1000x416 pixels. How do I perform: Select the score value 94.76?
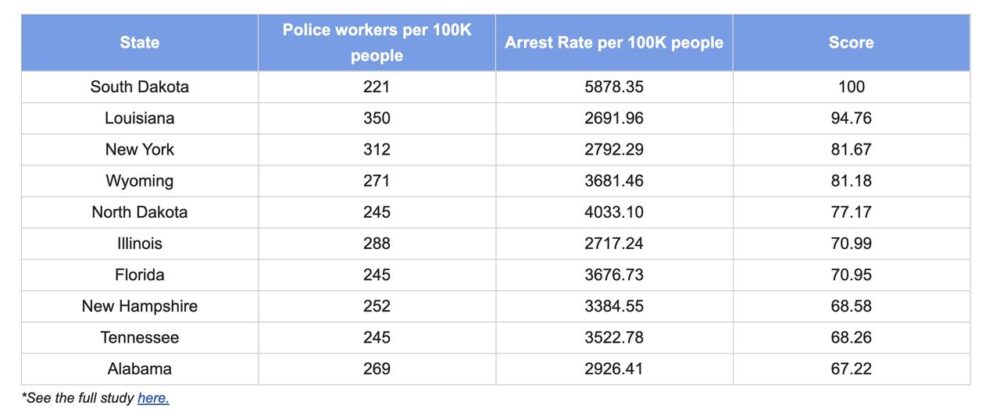coord(851,118)
